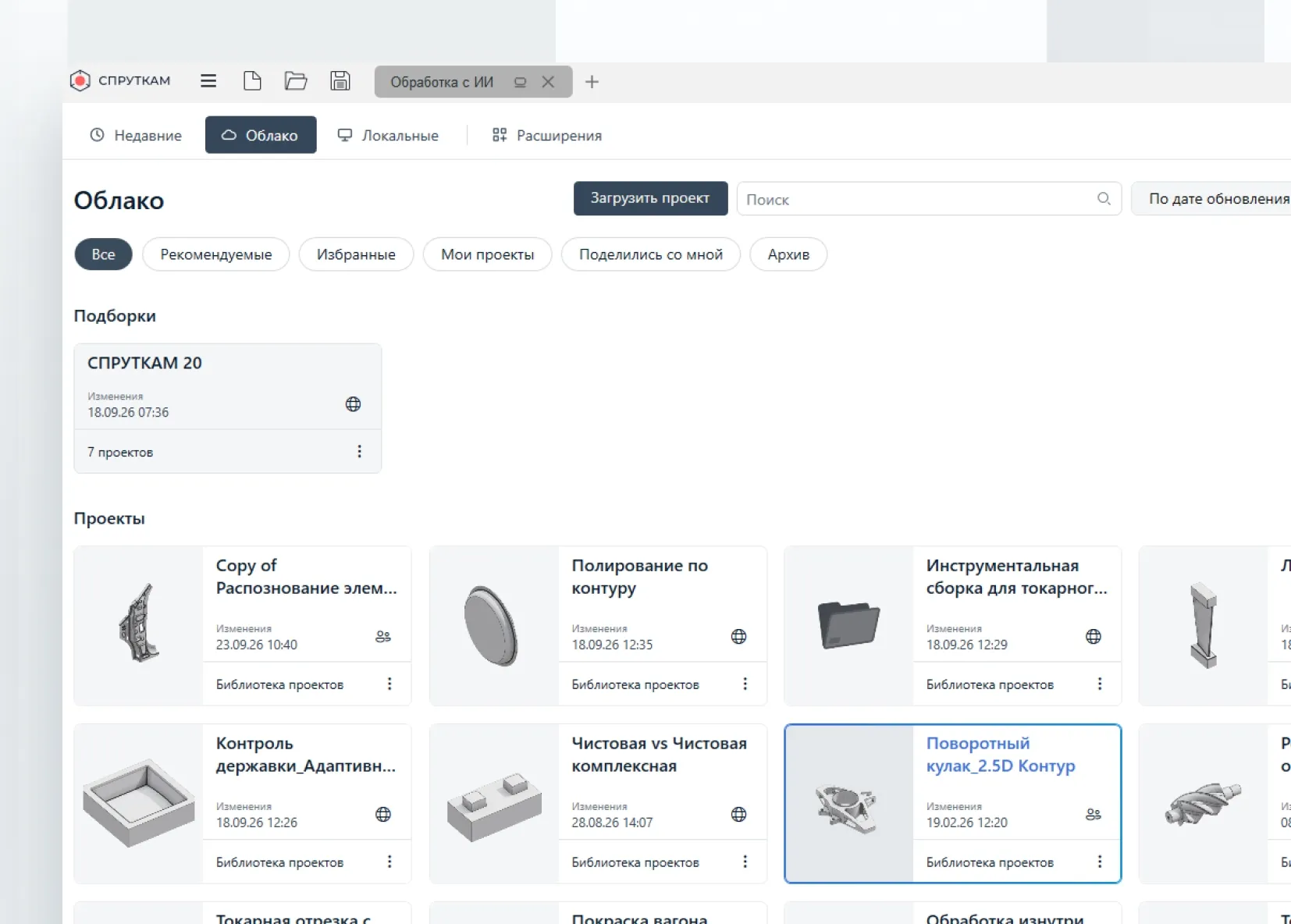Show only Мои проекты

[488, 254]
